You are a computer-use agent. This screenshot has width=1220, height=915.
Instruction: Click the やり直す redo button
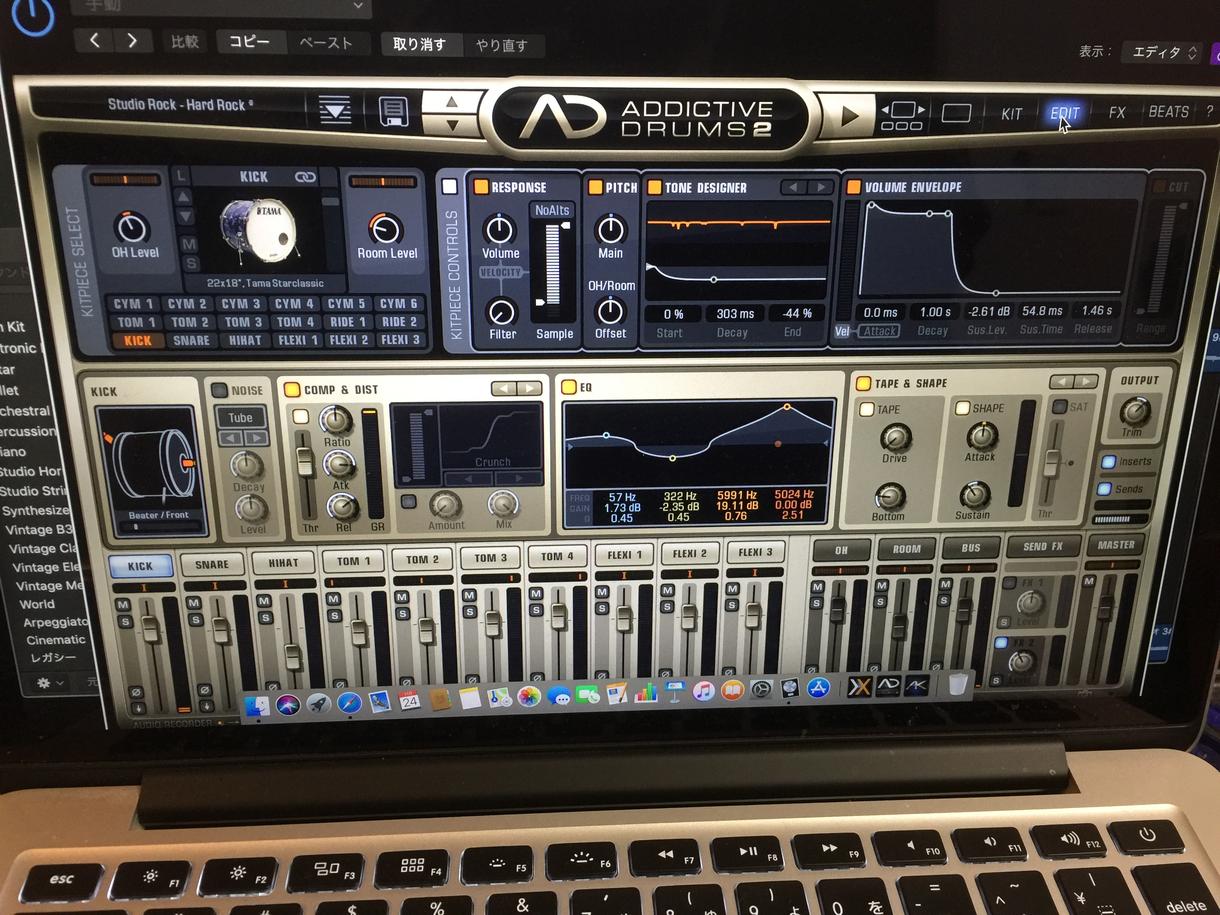tap(503, 45)
